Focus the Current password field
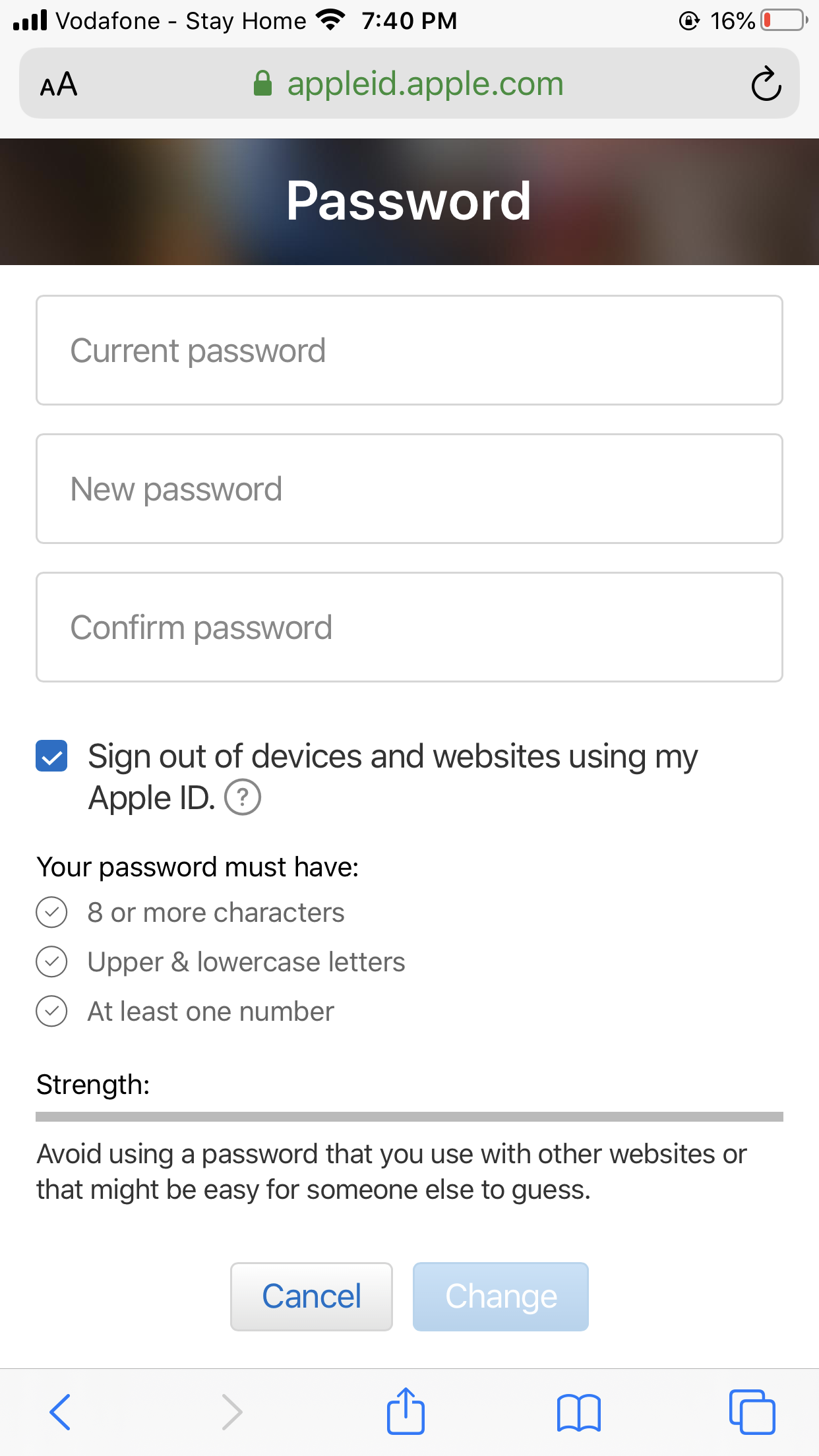The width and height of the screenshot is (819, 1456). (x=409, y=350)
